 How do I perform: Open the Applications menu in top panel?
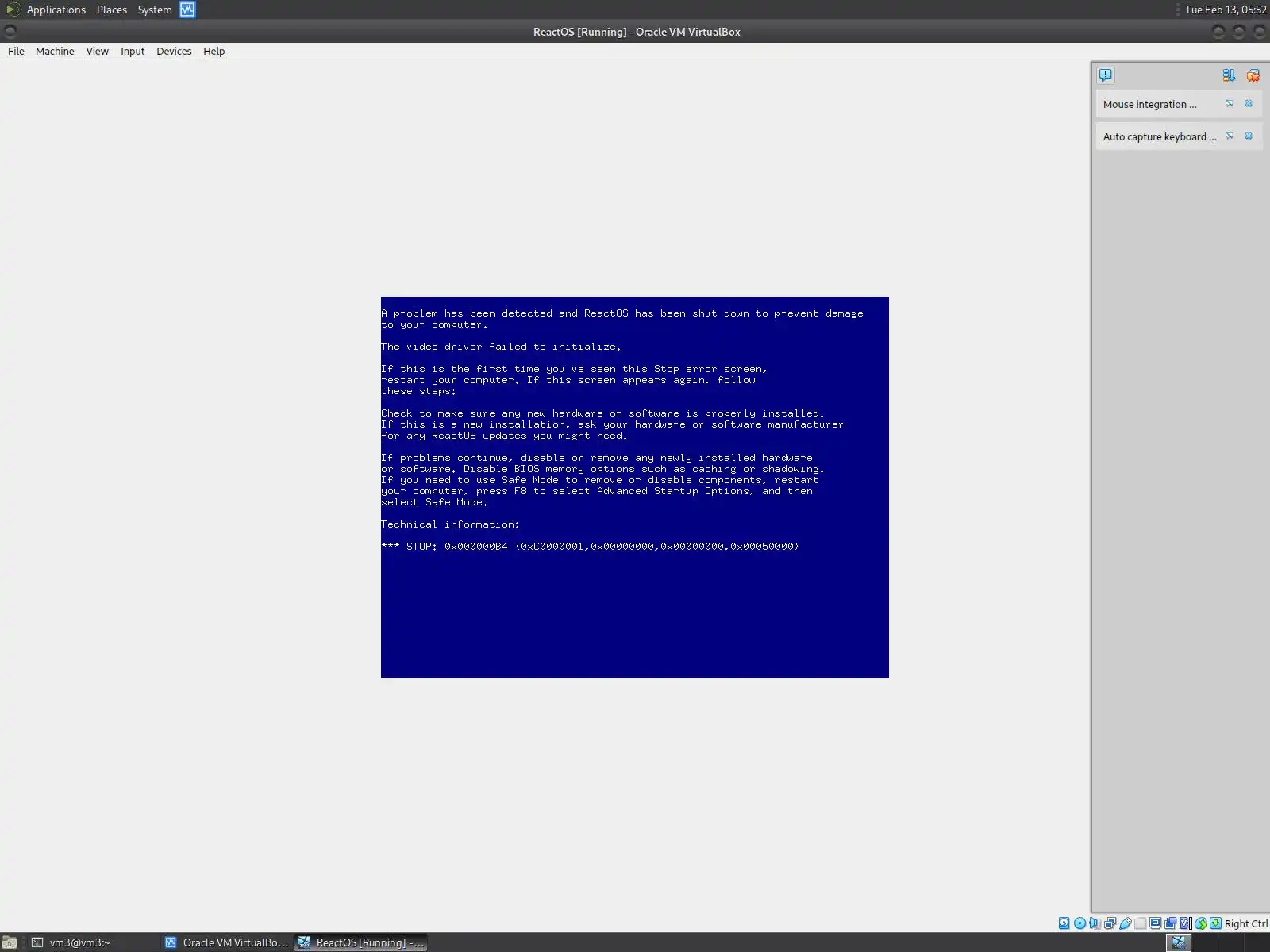pyautogui.click(x=56, y=10)
